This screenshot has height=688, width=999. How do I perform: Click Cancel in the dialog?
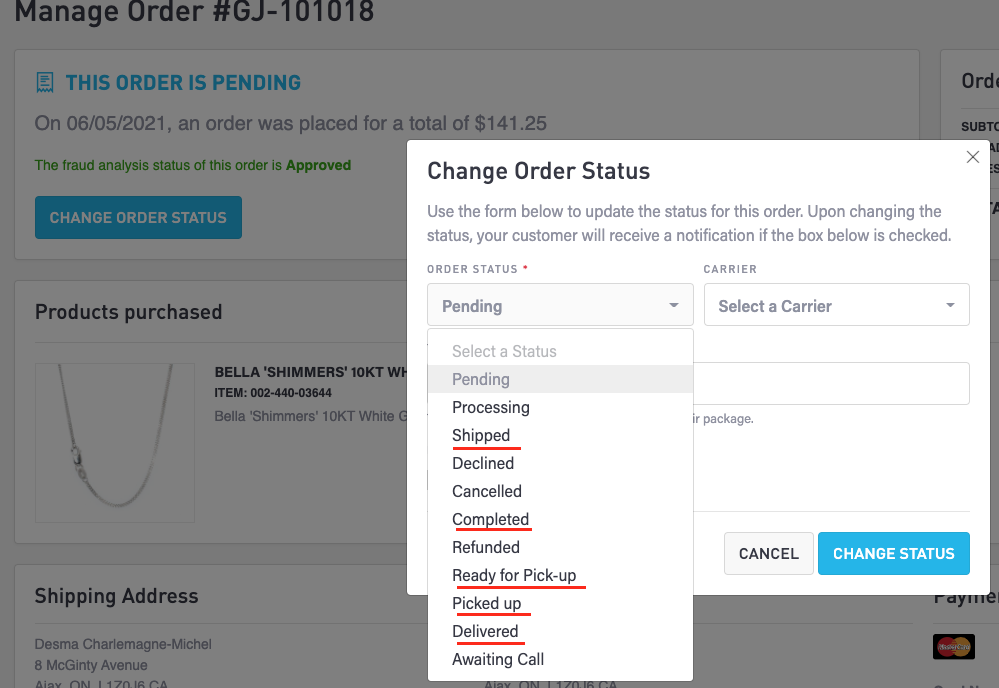pyautogui.click(x=768, y=553)
